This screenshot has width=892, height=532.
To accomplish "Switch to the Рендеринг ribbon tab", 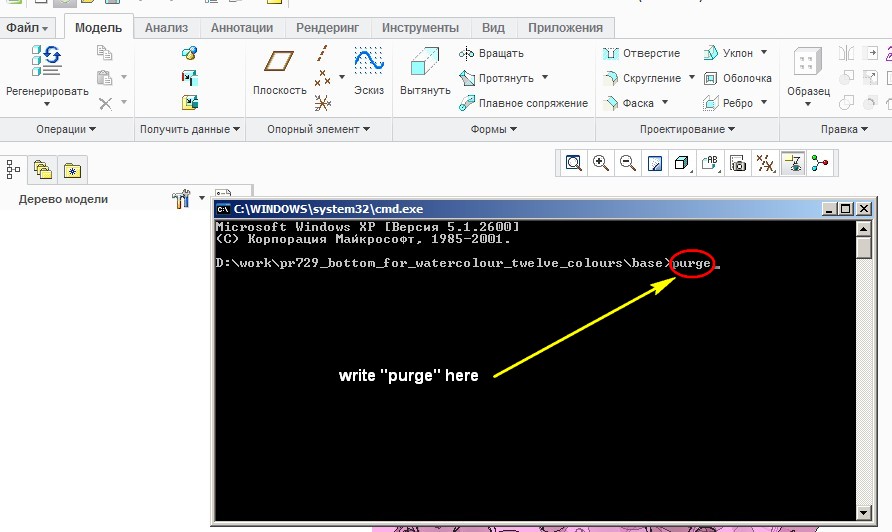I will pyautogui.click(x=327, y=27).
